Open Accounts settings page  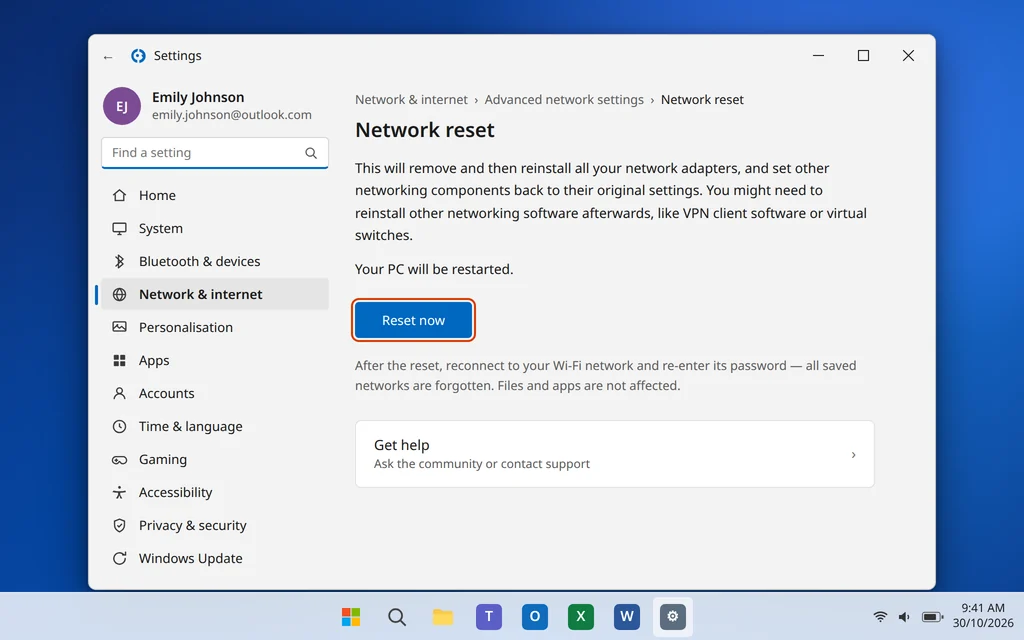(x=215, y=393)
